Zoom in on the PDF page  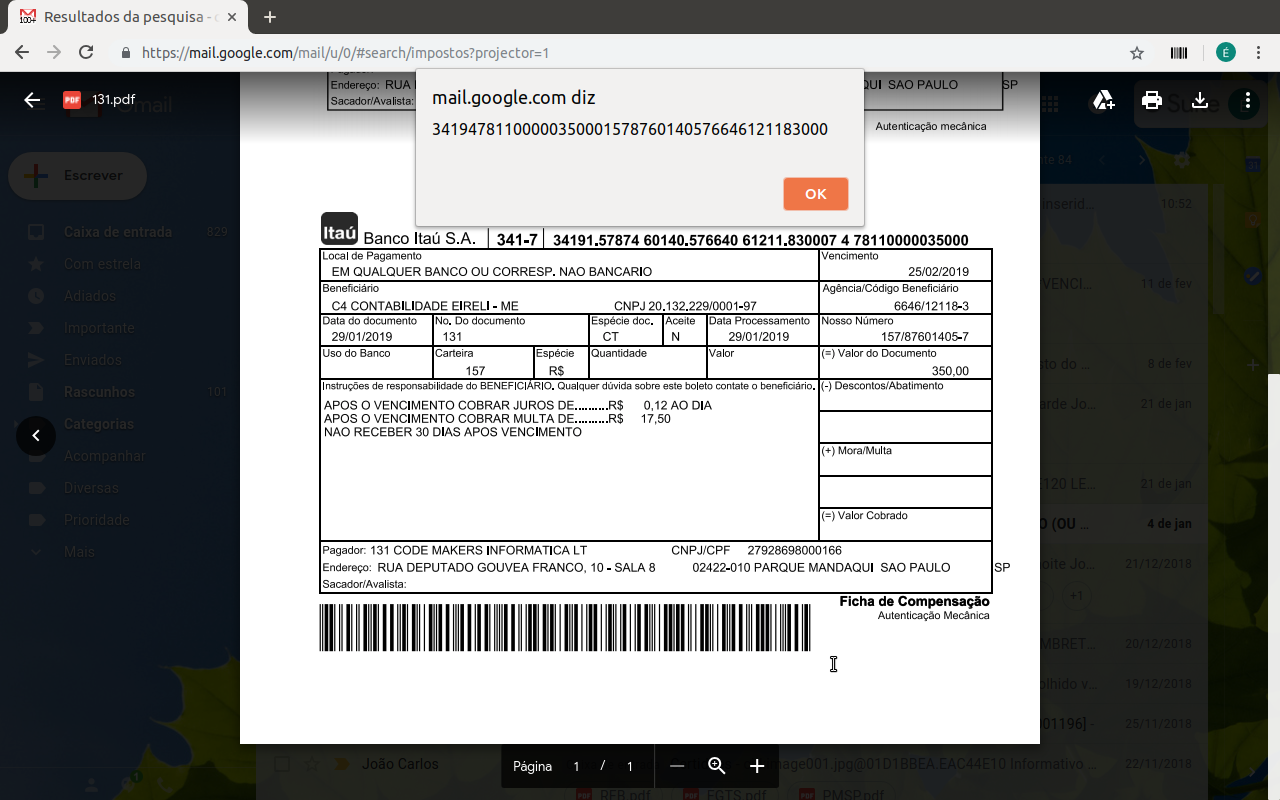click(x=757, y=766)
